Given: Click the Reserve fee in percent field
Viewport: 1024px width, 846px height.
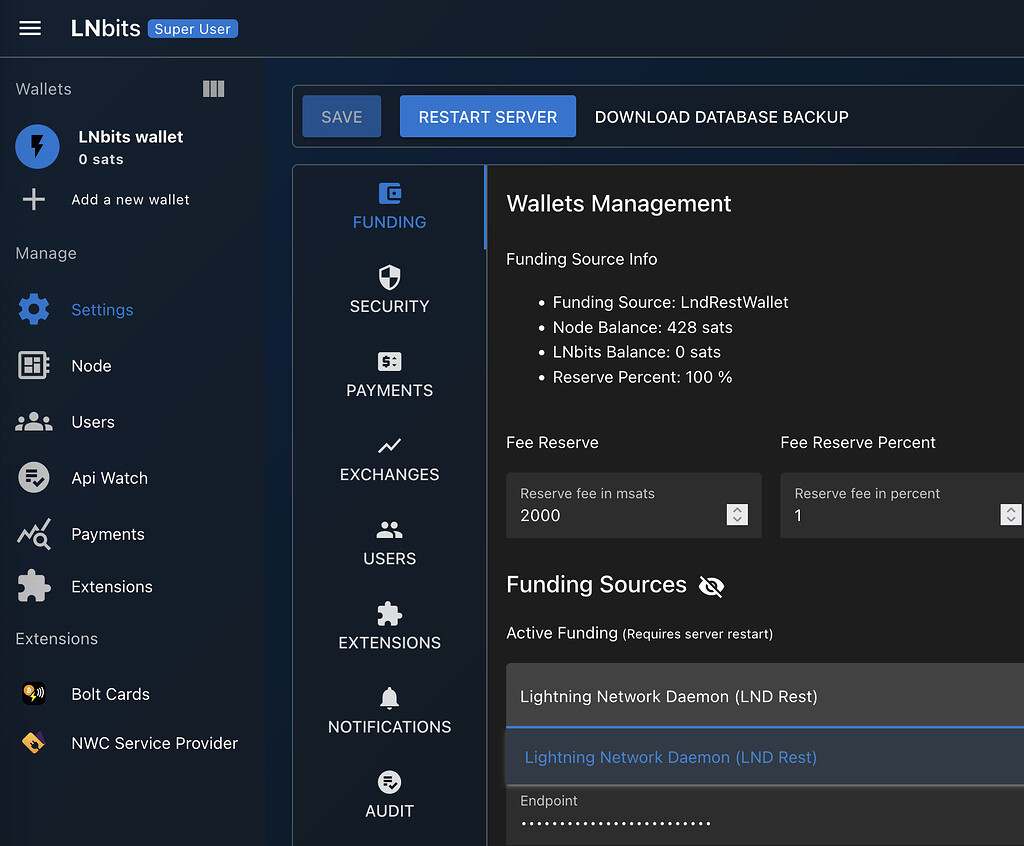Looking at the screenshot, I should [890, 515].
